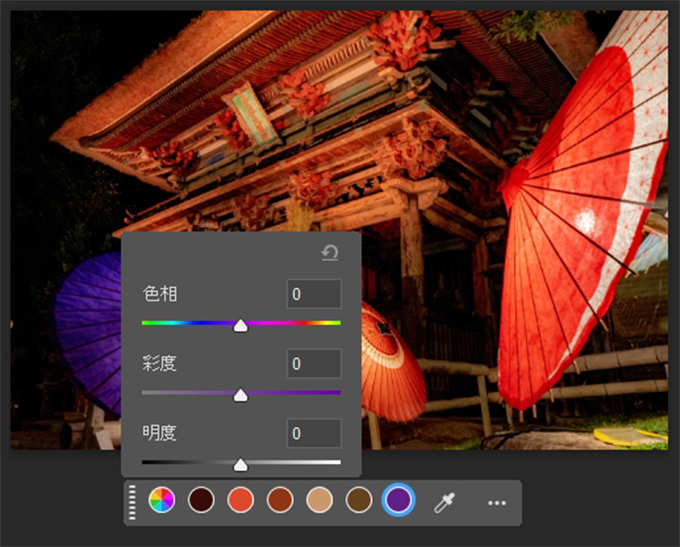Choose the rust brown color swatch
Screen dimensions: 680x547
tap(280, 500)
